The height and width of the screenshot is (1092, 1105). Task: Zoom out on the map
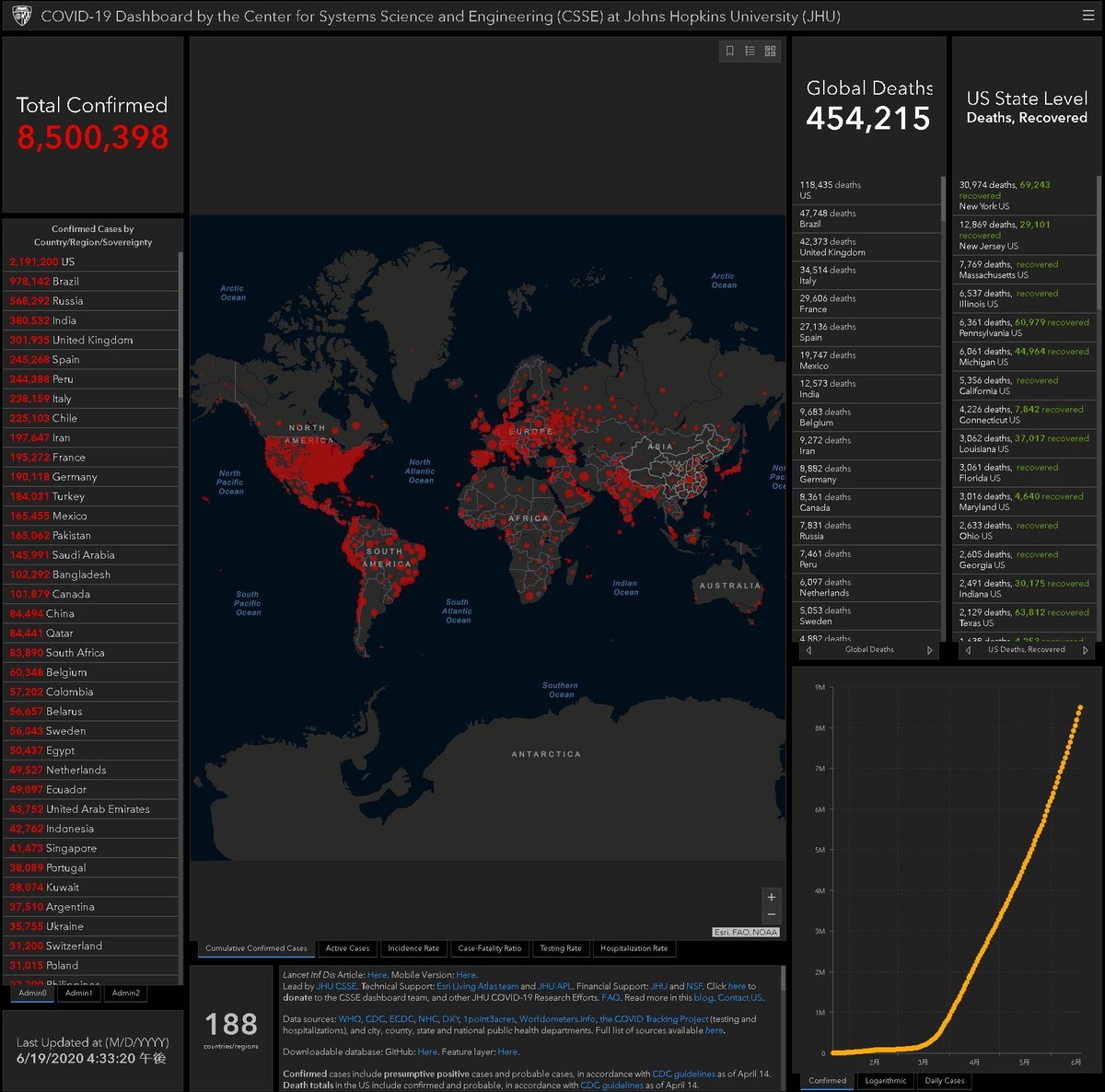click(x=772, y=914)
